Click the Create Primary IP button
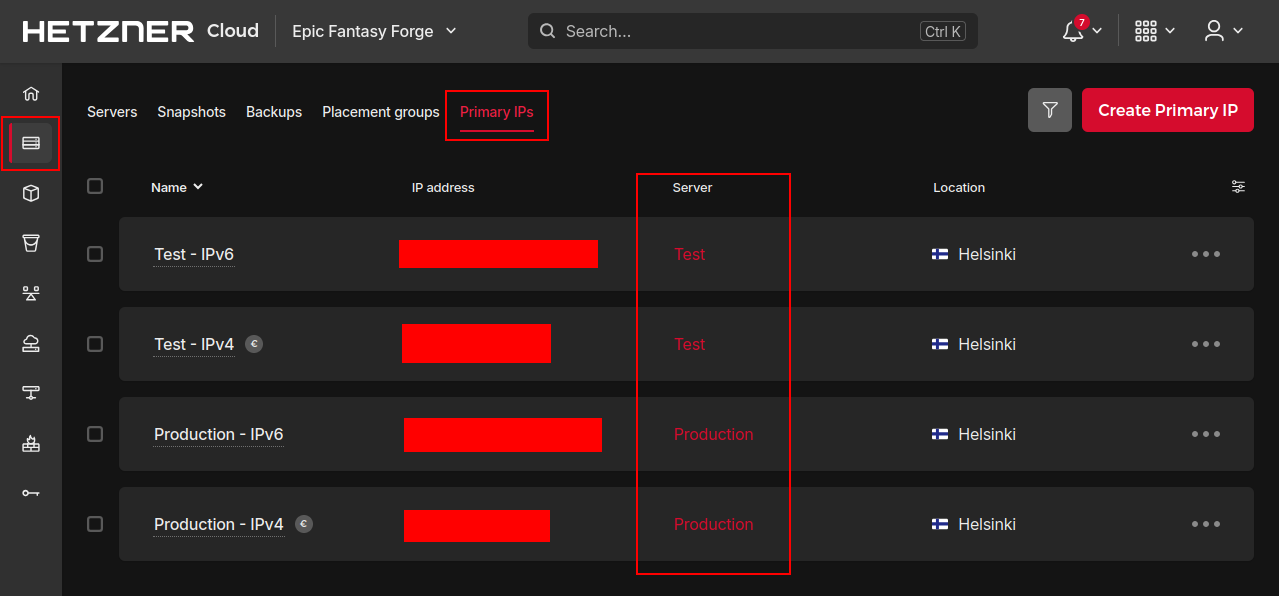 point(1168,110)
